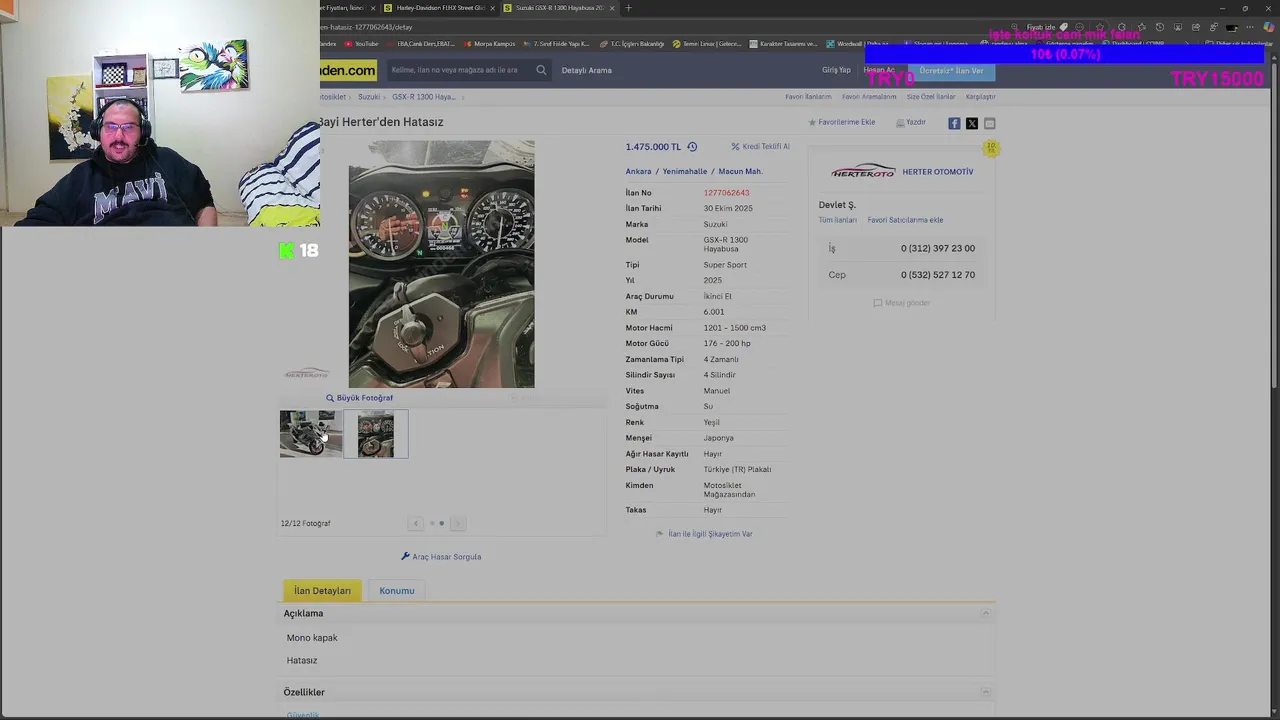Select the dashboard gauges thumbnail
The width and height of the screenshot is (1280, 720).
point(376,434)
